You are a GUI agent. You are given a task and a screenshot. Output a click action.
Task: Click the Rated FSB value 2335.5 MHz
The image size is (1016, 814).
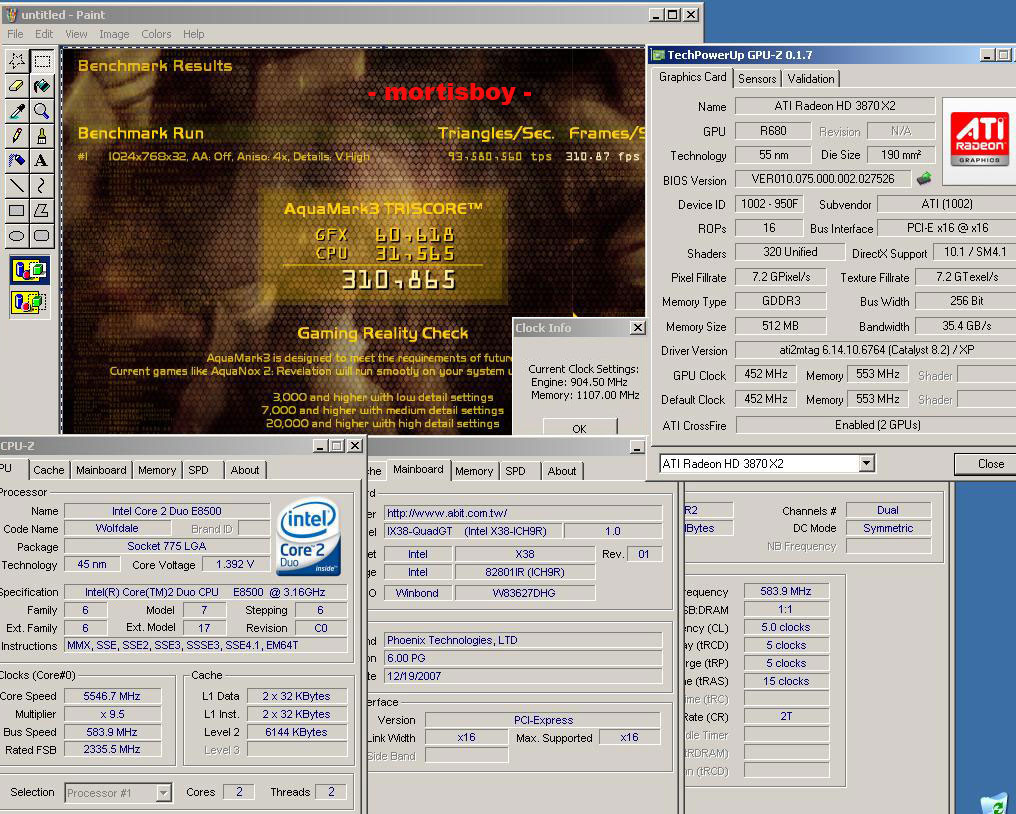112,749
